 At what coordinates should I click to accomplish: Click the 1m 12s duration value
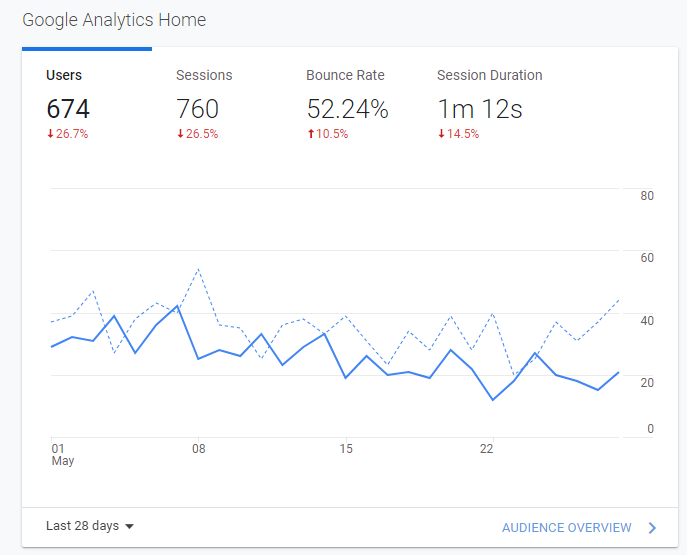point(480,109)
